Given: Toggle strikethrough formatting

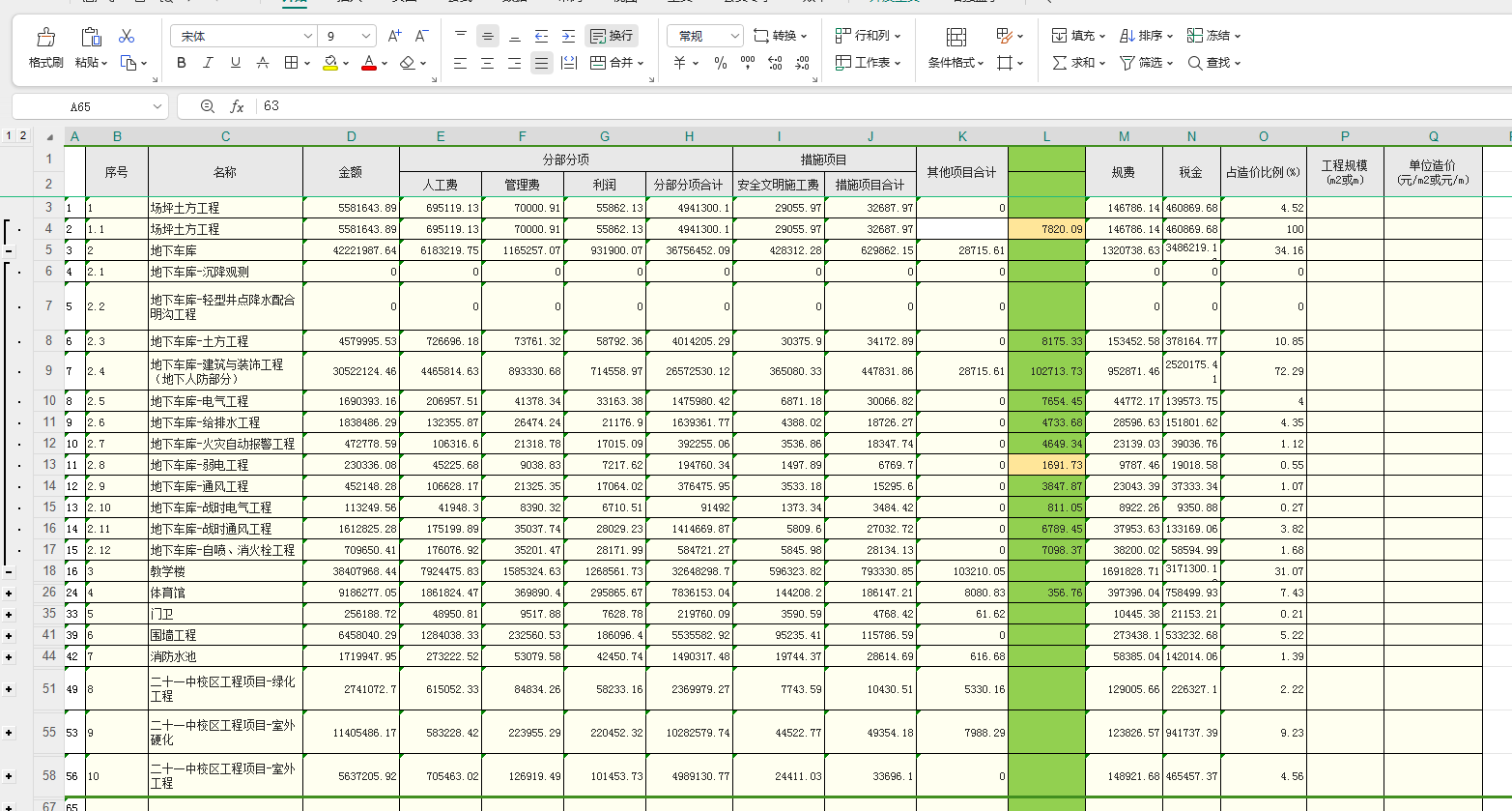Looking at the screenshot, I should (262, 63).
